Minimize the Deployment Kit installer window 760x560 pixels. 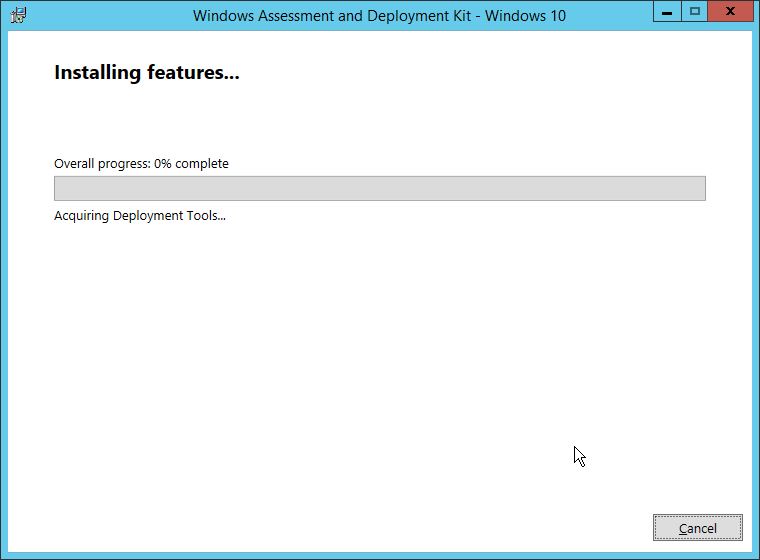click(667, 12)
